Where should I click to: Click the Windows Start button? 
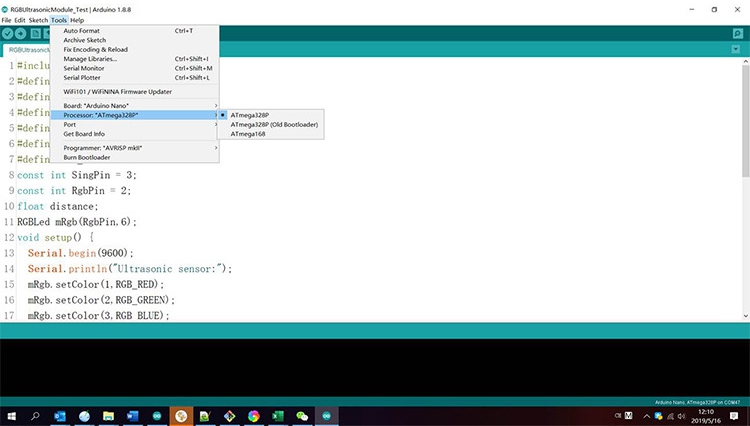[11, 416]
